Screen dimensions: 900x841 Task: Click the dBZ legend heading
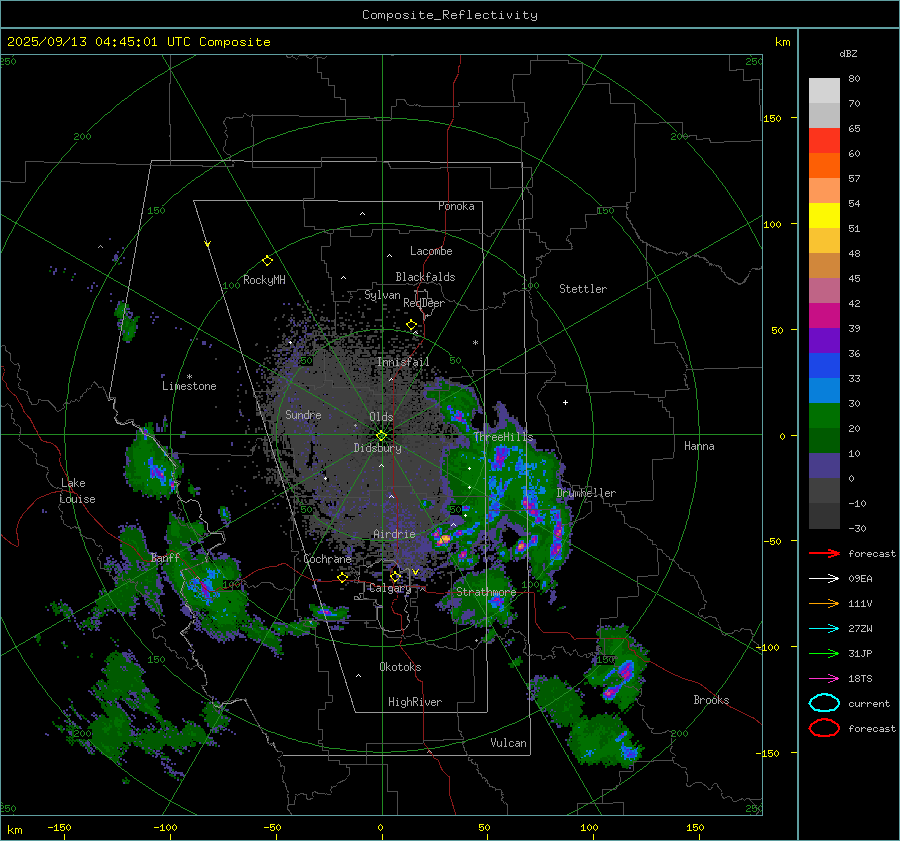click(x=848, y=54)
